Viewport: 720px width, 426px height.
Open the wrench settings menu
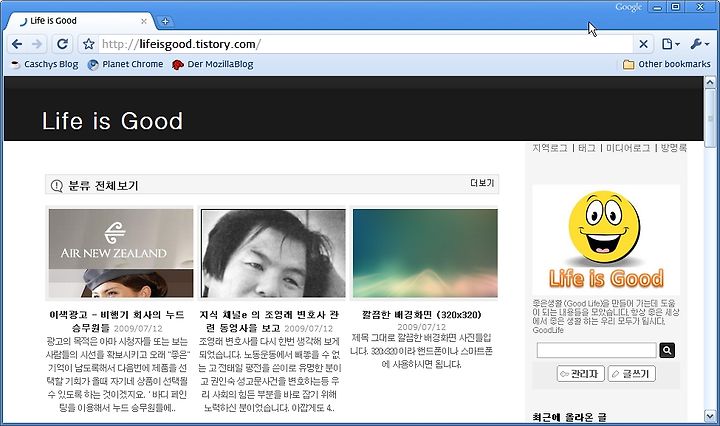(699, 44)
